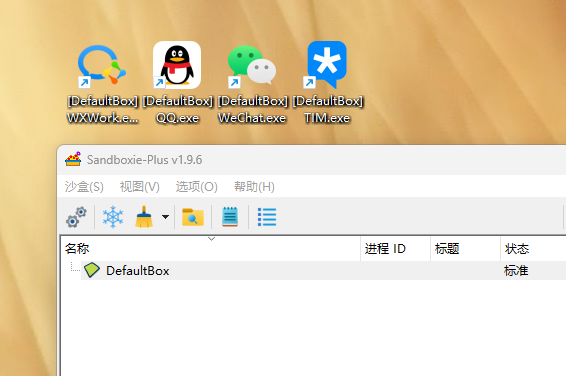Click the snowflake suspend toolbar icon
This screenshot has height=376, width=566.
pyautogui.click(x=113, y=217)
